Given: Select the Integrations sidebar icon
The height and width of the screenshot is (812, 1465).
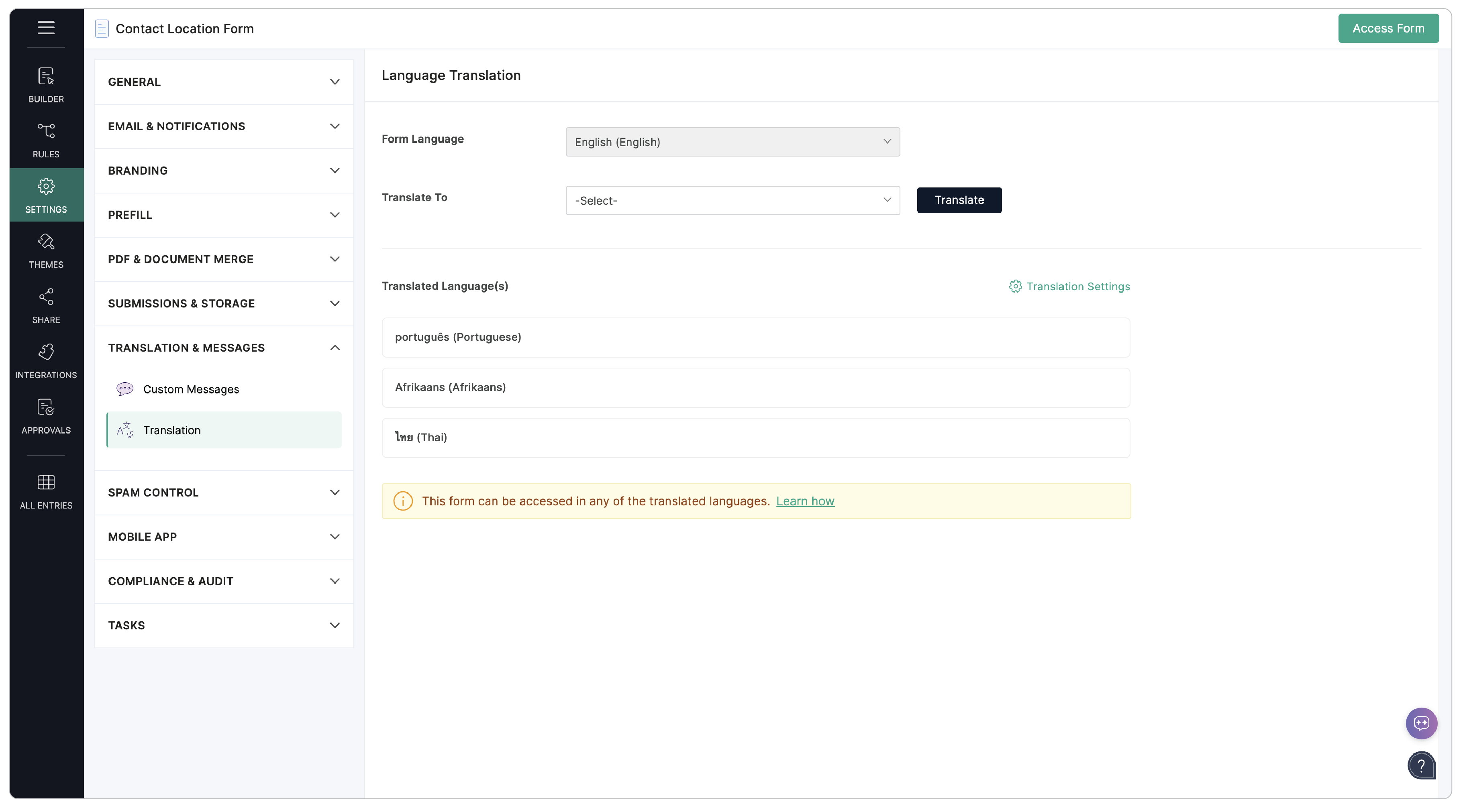Looking at the screenshot, I should coord(45,360).
